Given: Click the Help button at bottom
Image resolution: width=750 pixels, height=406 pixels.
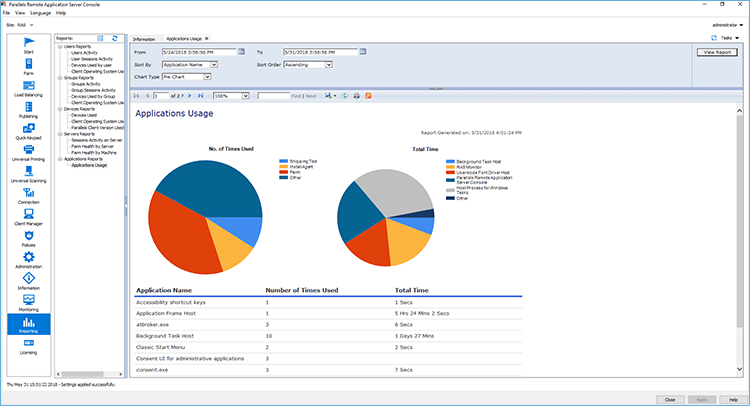Looking at the screenshot, I should pyautogui.click(x=733, y=399).
